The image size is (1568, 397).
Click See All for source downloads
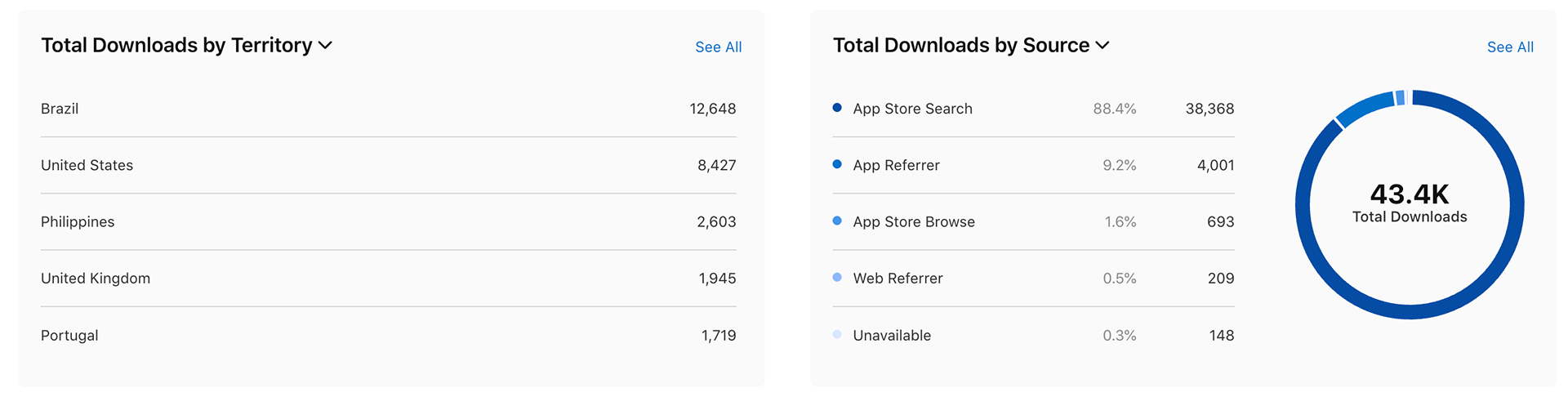[x=1510, y=47]
